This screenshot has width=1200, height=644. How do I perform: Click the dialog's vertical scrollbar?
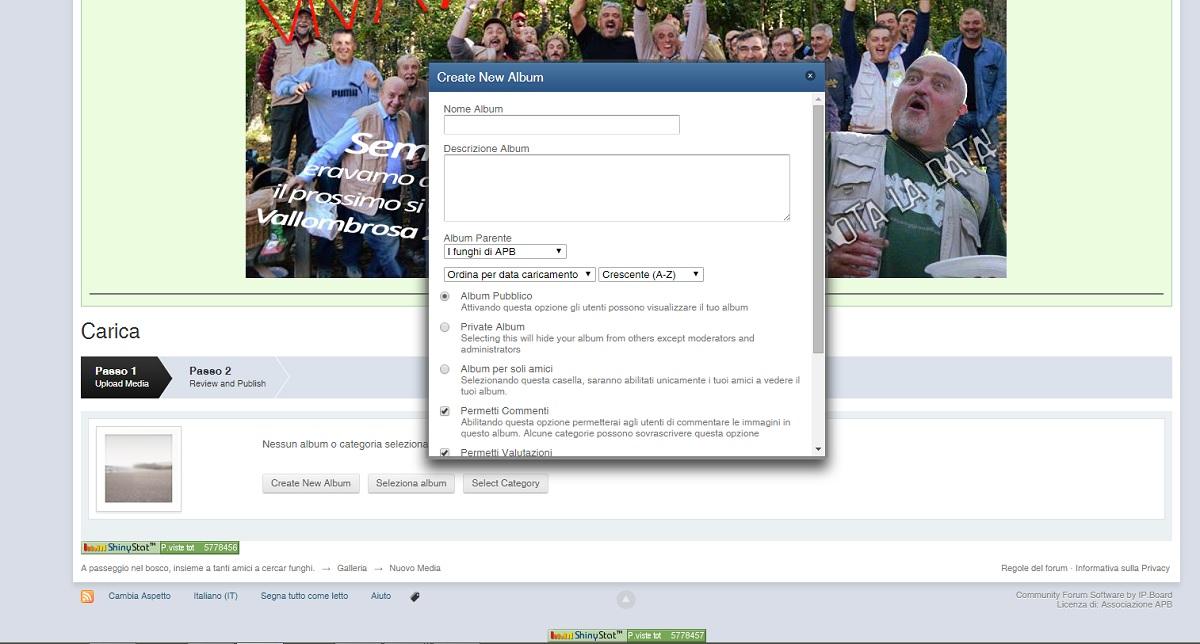(x=818, y=229)
